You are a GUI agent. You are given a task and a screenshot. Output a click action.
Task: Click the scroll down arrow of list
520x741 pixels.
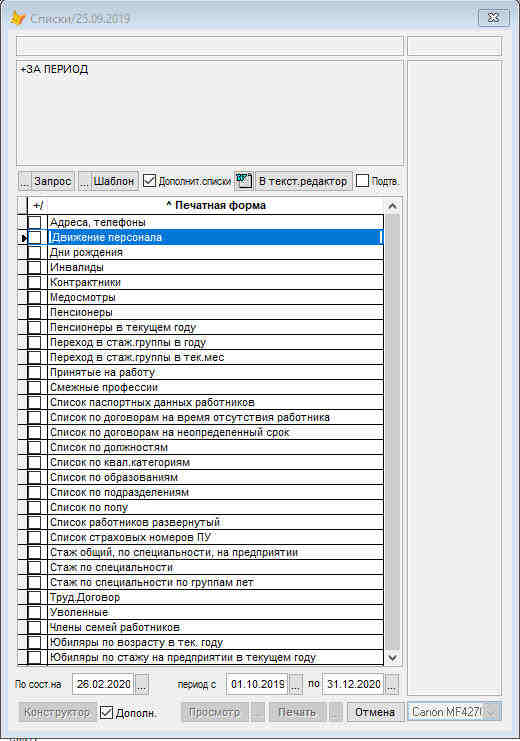(392, 657)
